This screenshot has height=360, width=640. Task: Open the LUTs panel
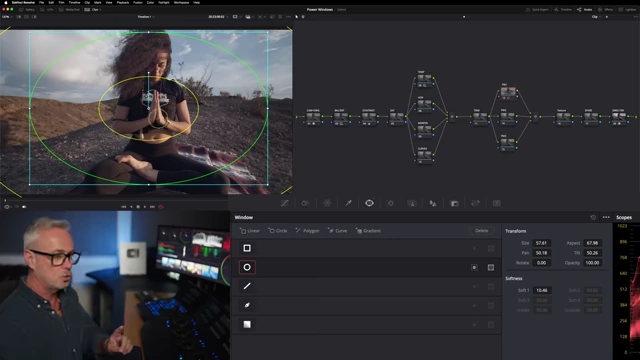(x=47, y=9)
